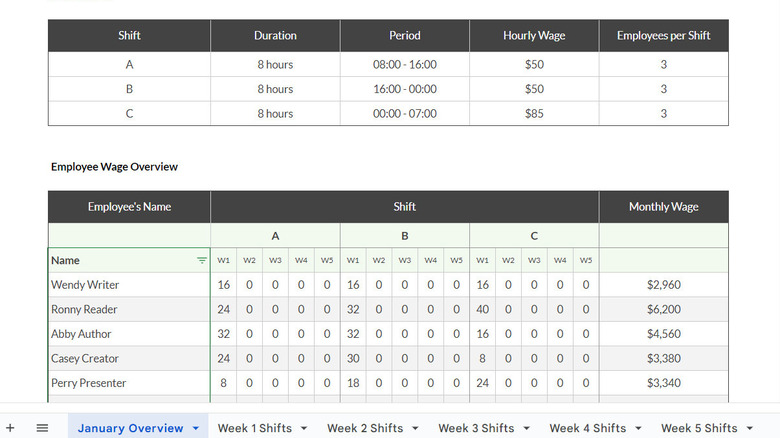Open Week 4 Shifts tab dropdown arrow
Image resolution: width=780 pixels, height=438 pixels.
click(x=637, y=429)
